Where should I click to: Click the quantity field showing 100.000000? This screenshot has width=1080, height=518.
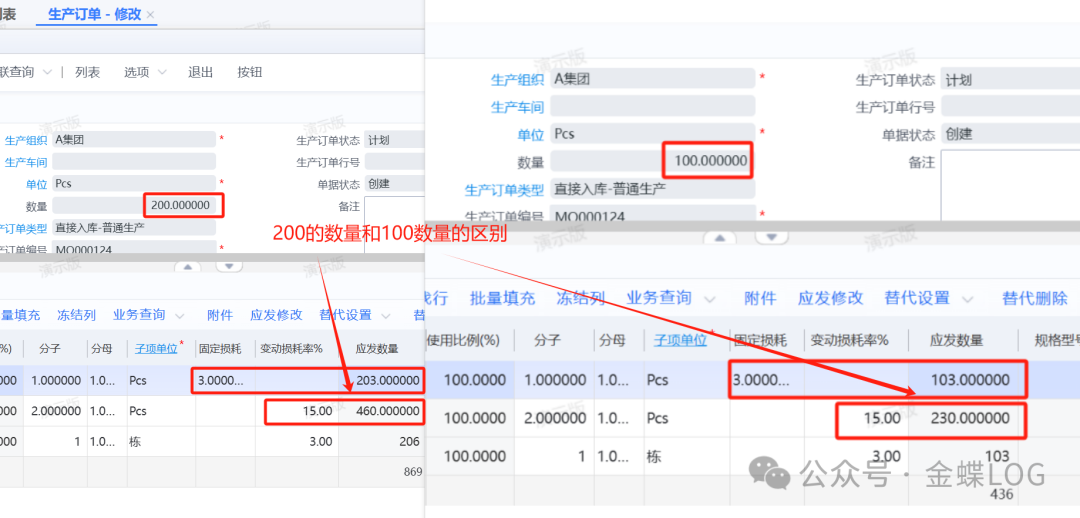point(708,161)
